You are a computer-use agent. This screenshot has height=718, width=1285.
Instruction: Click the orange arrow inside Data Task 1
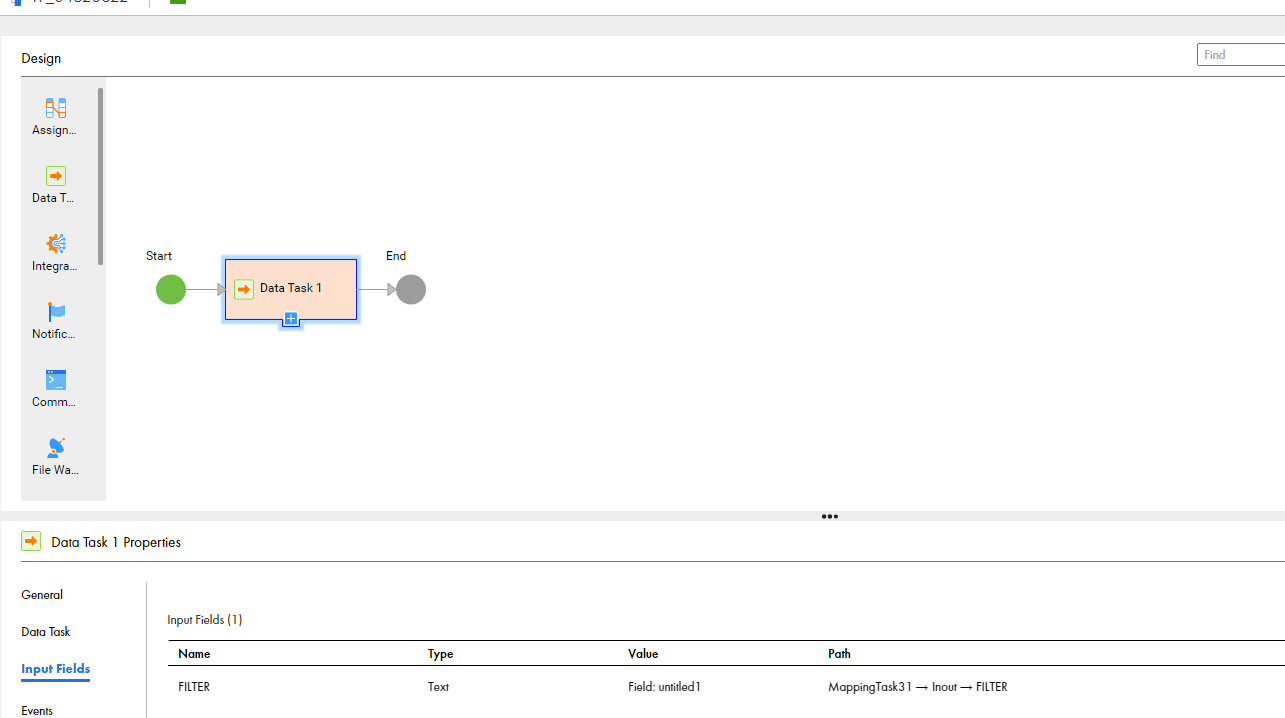coord(244,290)
